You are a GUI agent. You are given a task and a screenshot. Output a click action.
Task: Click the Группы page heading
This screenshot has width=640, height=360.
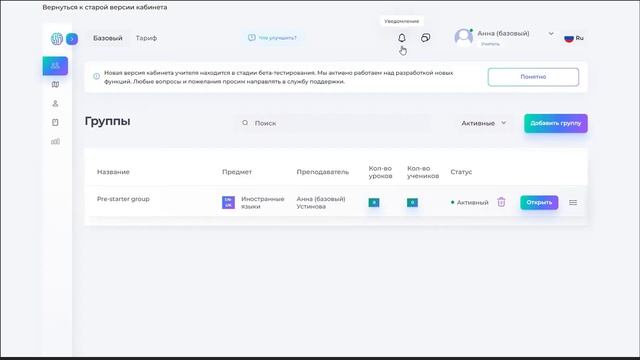click(107, 121)
